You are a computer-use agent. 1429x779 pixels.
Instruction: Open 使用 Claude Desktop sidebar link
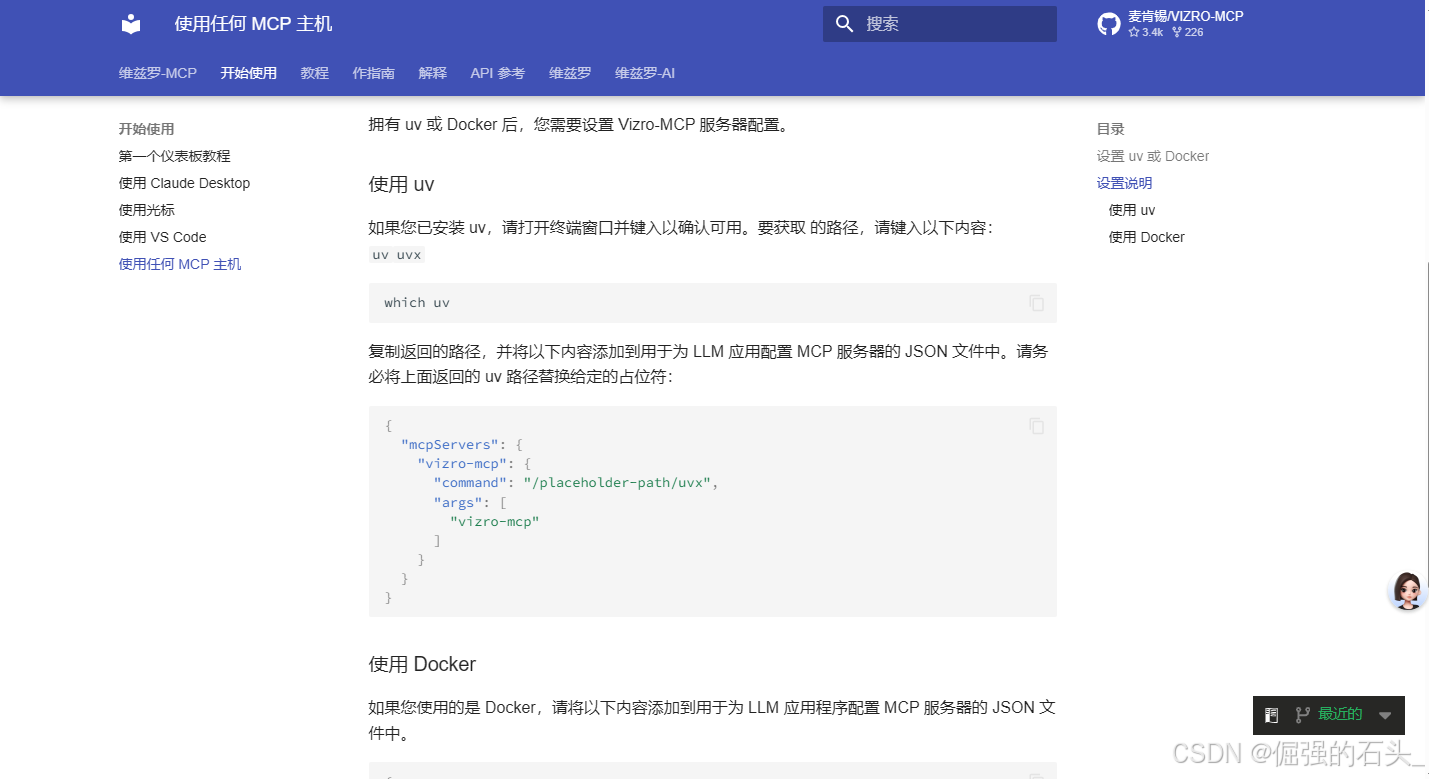click(185, 183)
